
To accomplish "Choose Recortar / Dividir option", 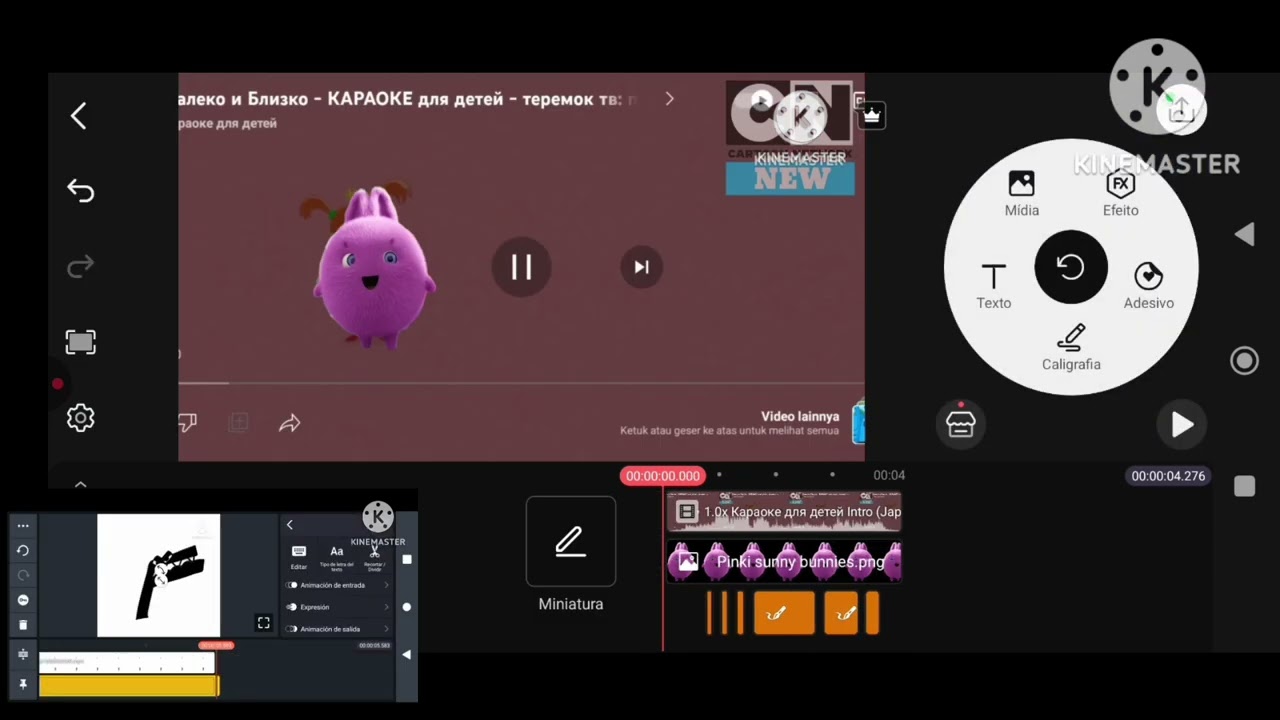I will (x=374, y=558).
